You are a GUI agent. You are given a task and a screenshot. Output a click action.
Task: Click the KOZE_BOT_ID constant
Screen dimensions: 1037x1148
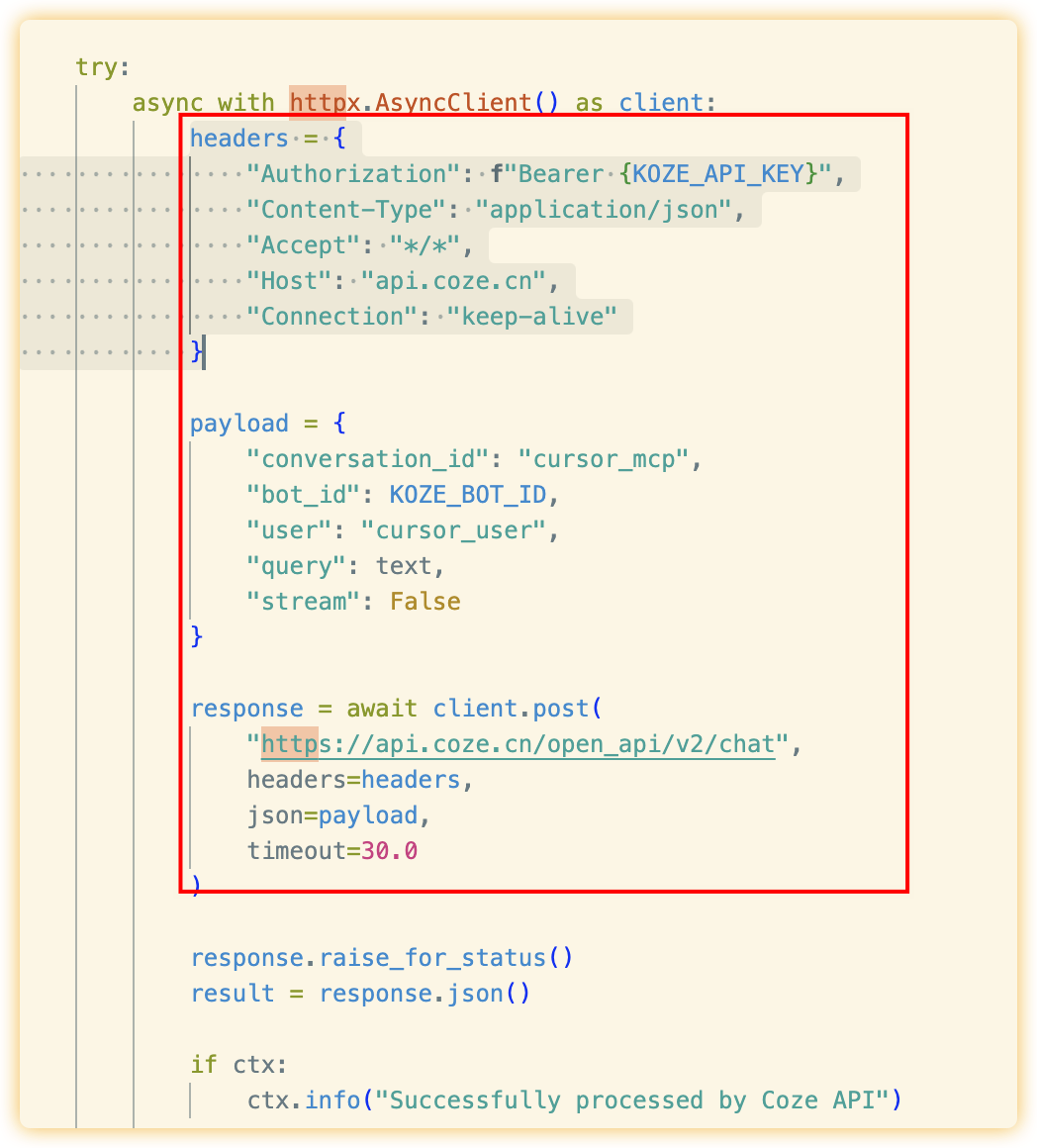(468, 496)
